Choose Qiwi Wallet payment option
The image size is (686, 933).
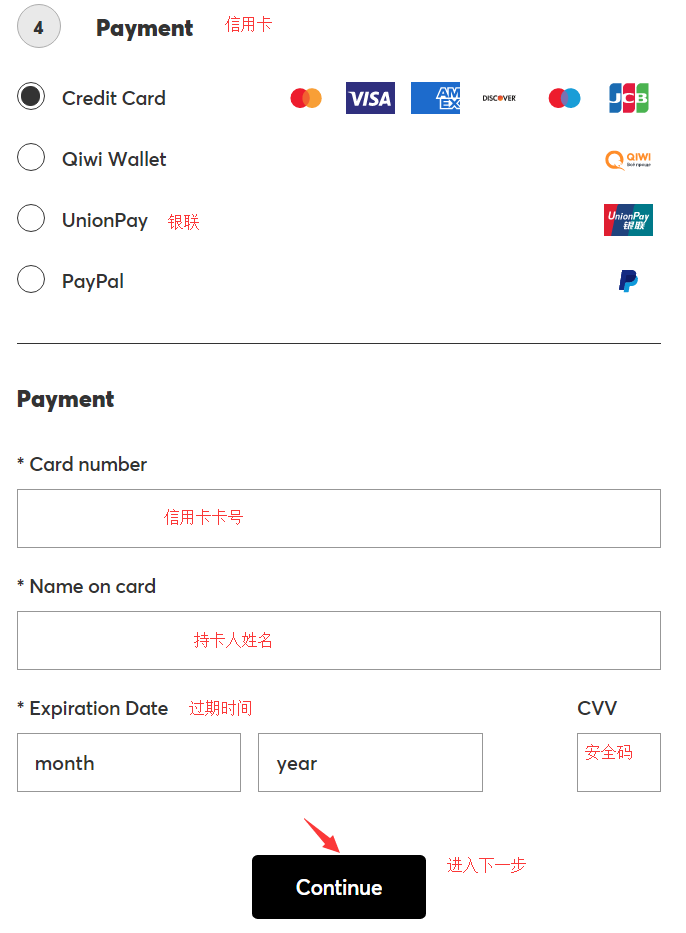[31, 158]
